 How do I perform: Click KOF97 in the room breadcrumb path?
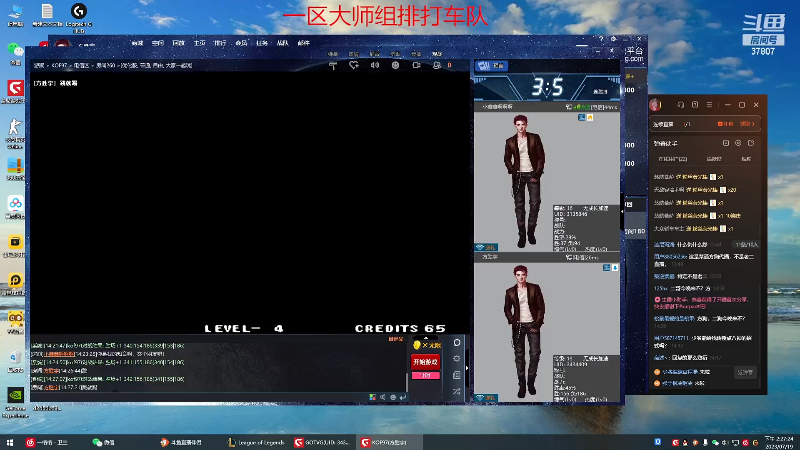point(59,66)
